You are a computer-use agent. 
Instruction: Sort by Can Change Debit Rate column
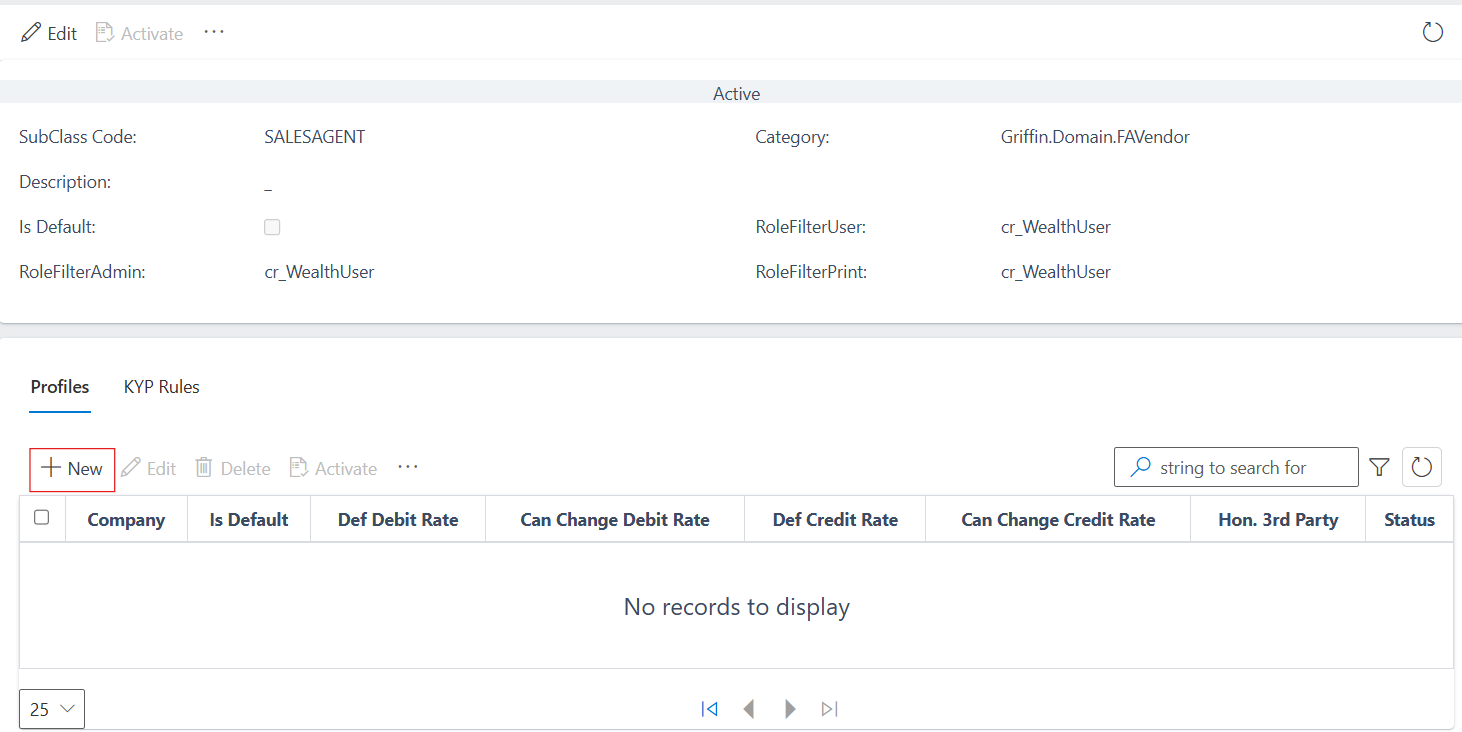[615, 520]
